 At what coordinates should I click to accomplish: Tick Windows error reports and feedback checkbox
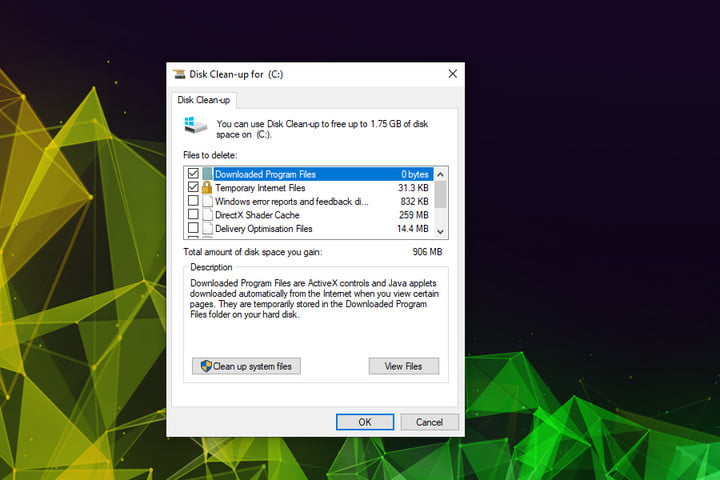tap(193, 201)
